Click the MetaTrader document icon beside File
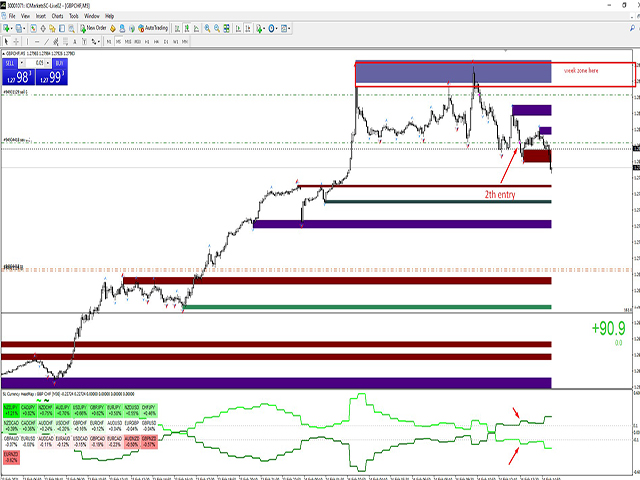This screenshot has width=640, height=480. pyautogui.click(x=4, y=16)
